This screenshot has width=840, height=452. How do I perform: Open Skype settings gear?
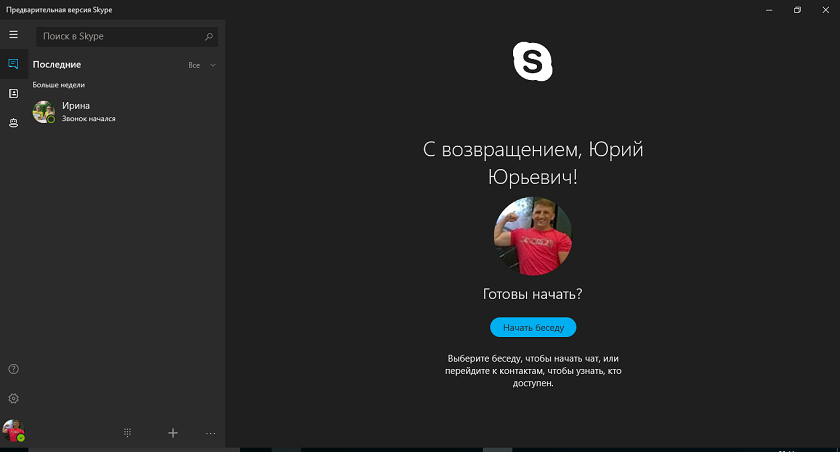tap(13, 398)
